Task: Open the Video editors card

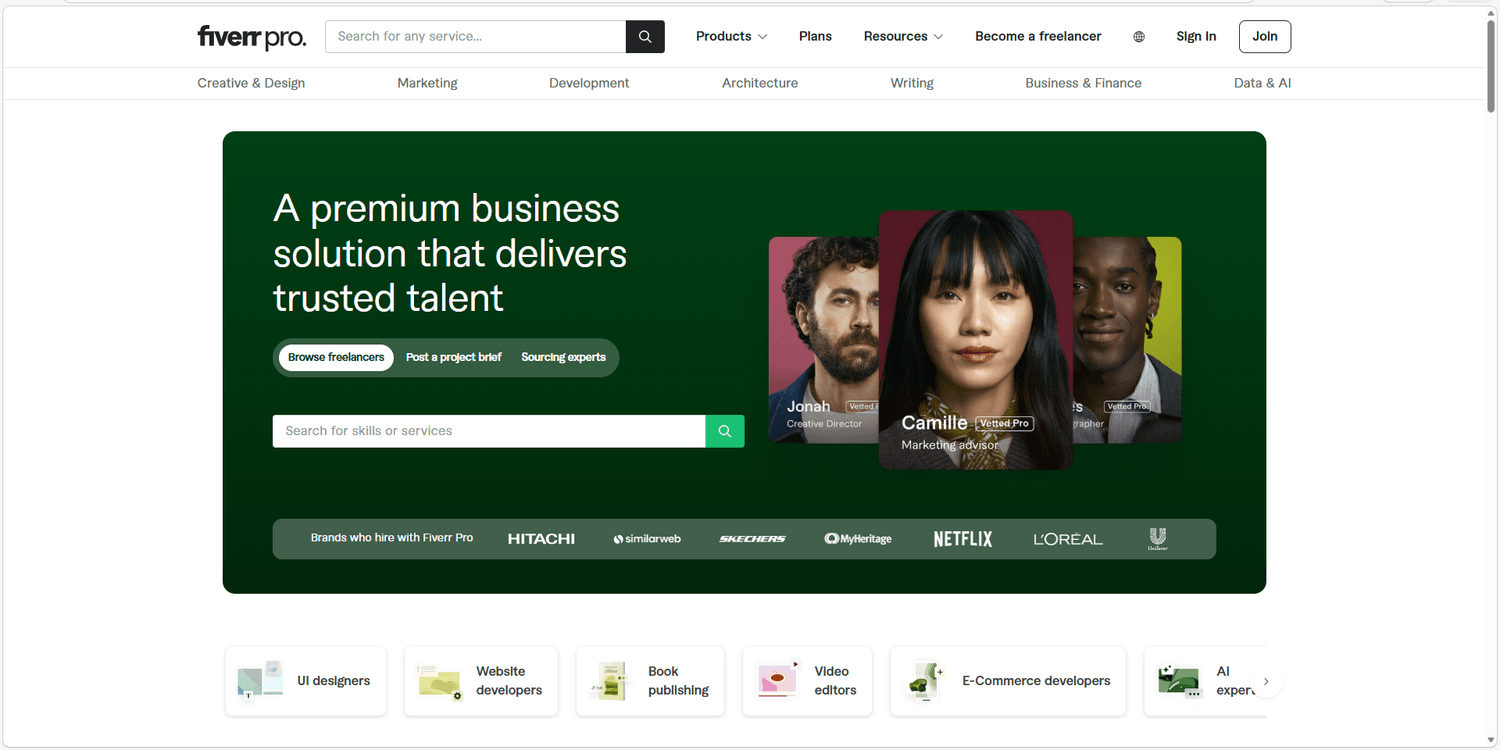Action: click(x=807, y=681)
